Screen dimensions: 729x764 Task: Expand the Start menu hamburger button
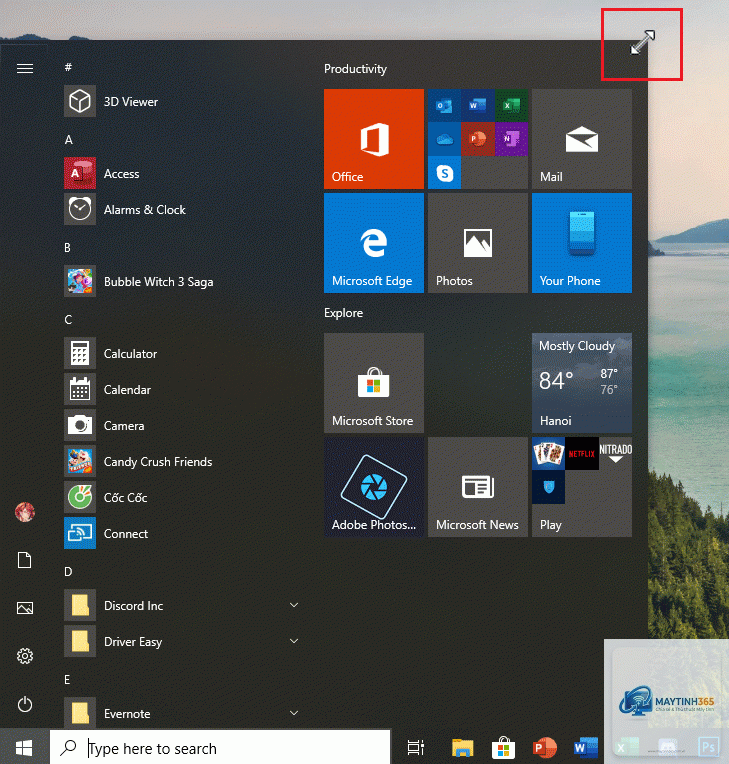click(25, 69)
